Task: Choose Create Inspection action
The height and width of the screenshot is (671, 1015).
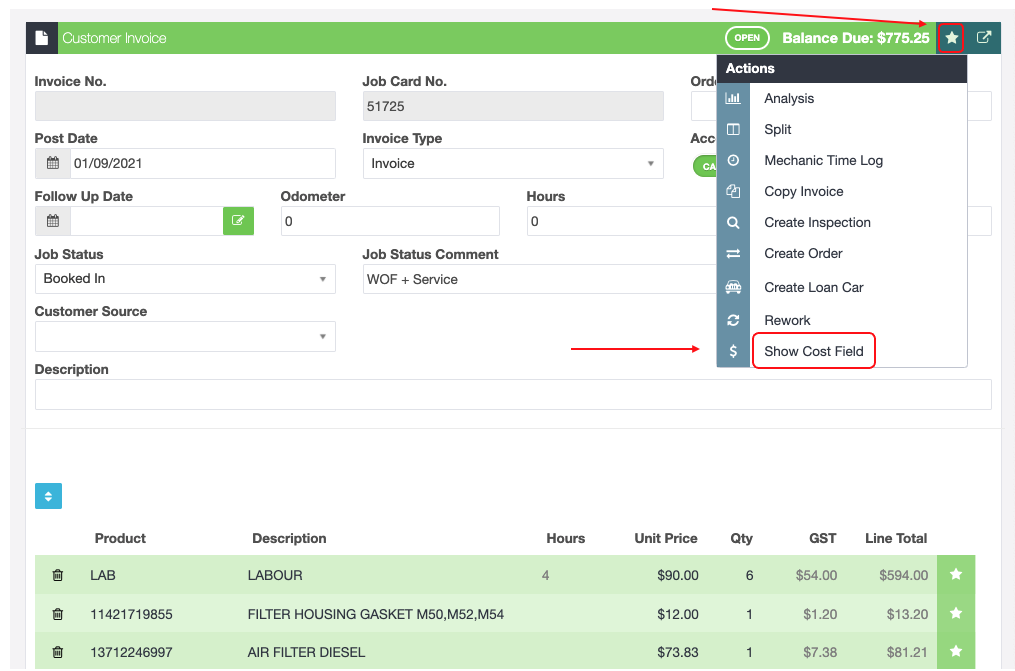Action: click(x=817, y=223)
